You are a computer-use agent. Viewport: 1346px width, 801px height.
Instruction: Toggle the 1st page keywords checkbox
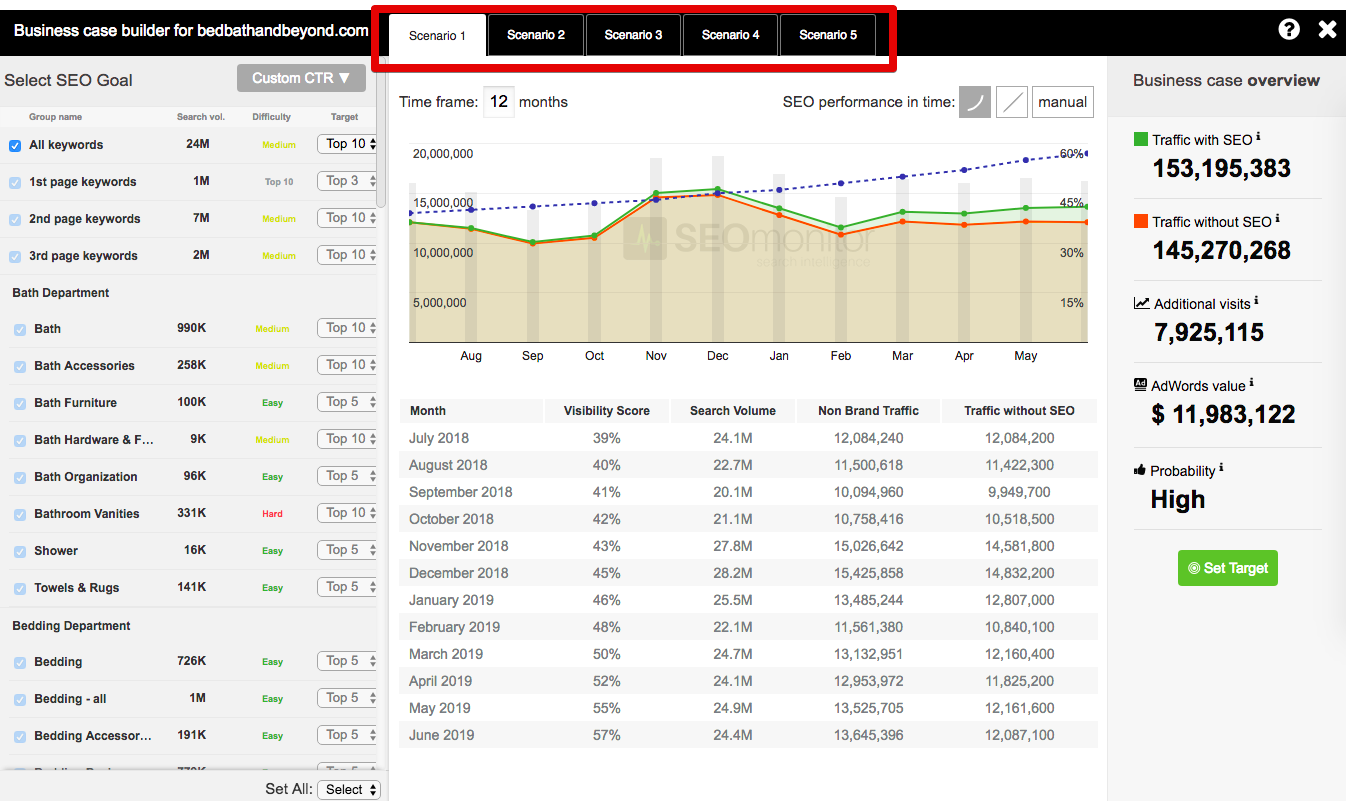pyautogui.click(x=15, y=182)
